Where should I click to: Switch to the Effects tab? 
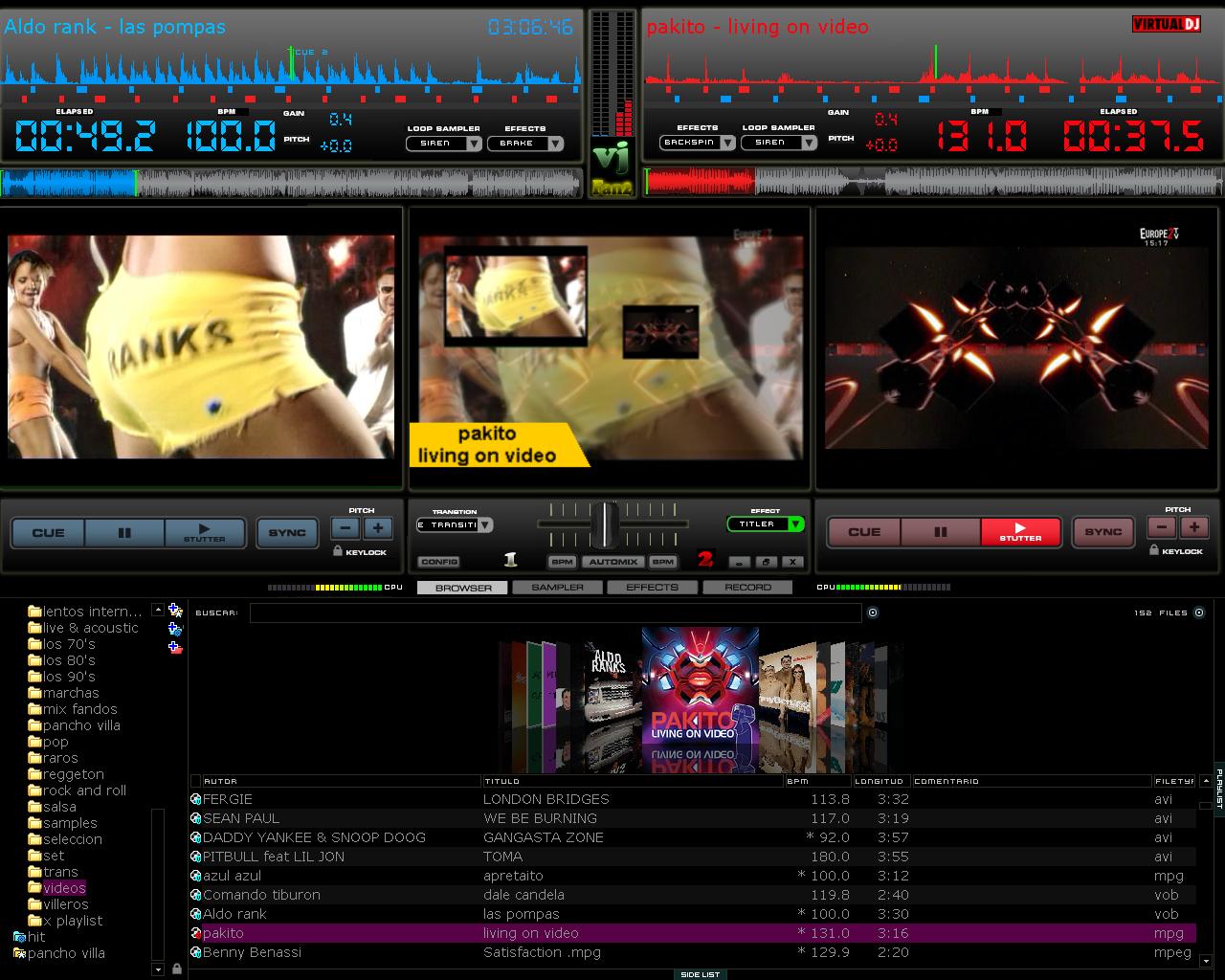click(652, 588)
